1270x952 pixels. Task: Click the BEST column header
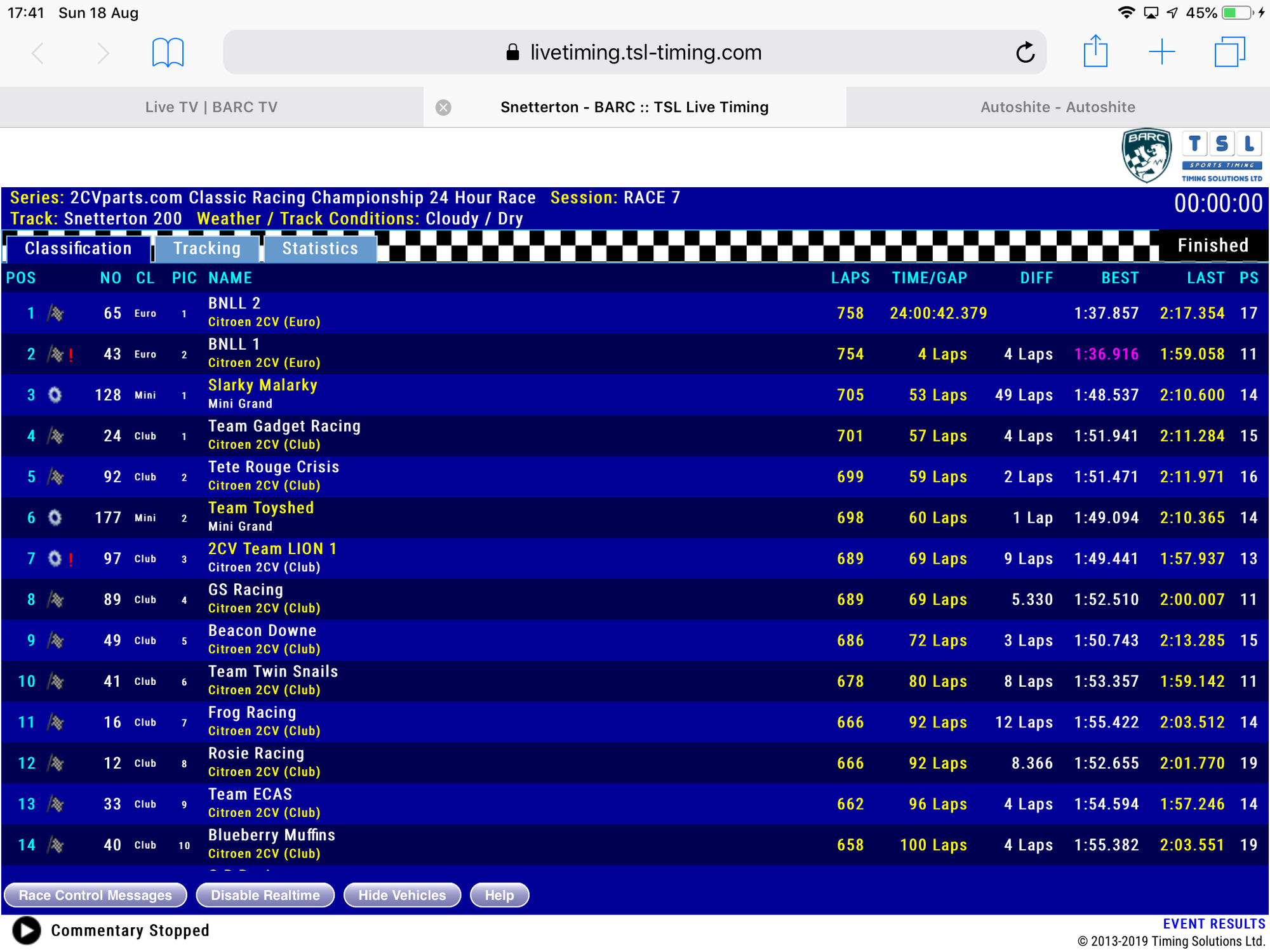[1120, 278]
